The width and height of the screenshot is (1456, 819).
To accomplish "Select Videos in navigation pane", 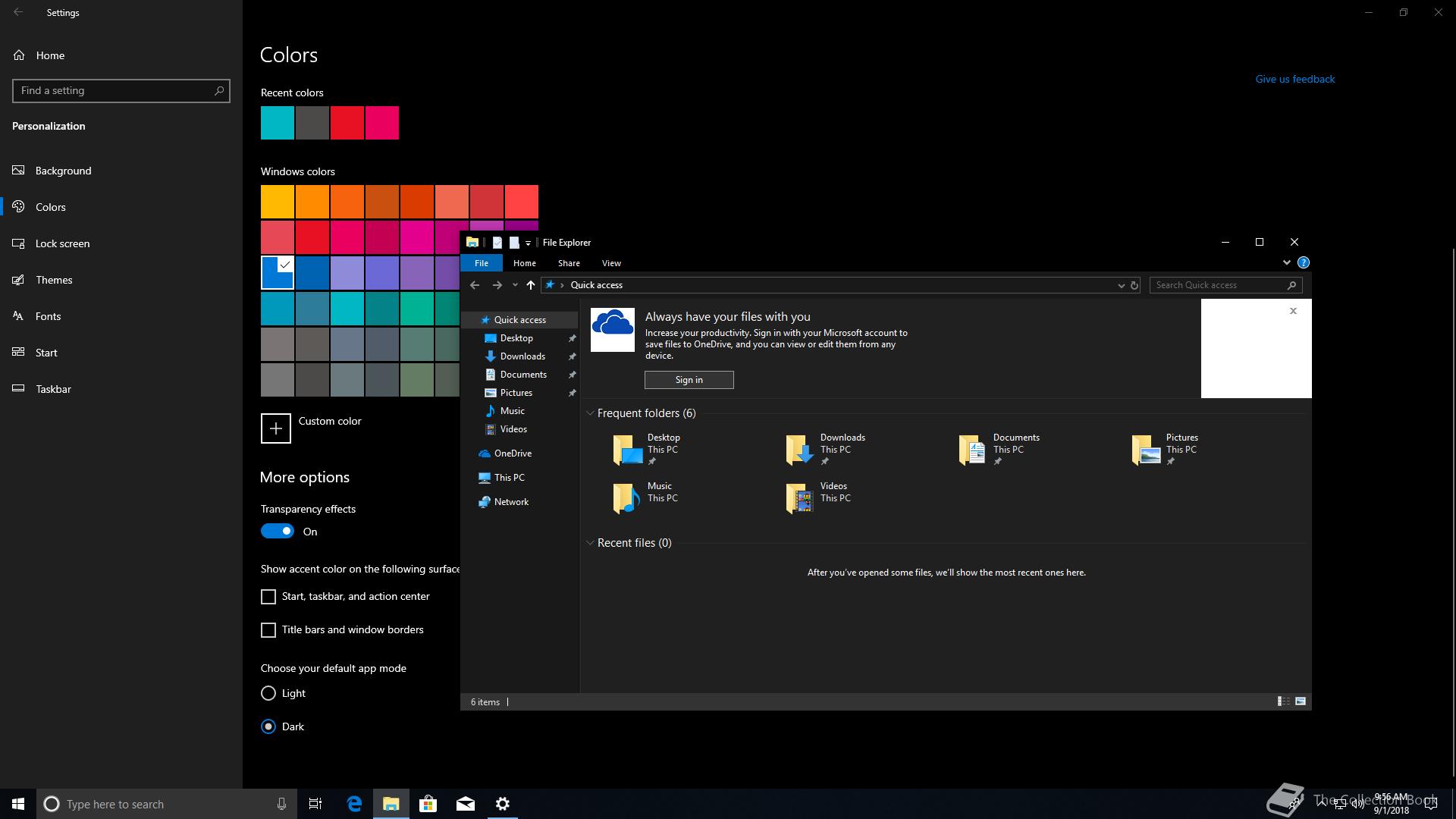I will (x=506, y=429).
